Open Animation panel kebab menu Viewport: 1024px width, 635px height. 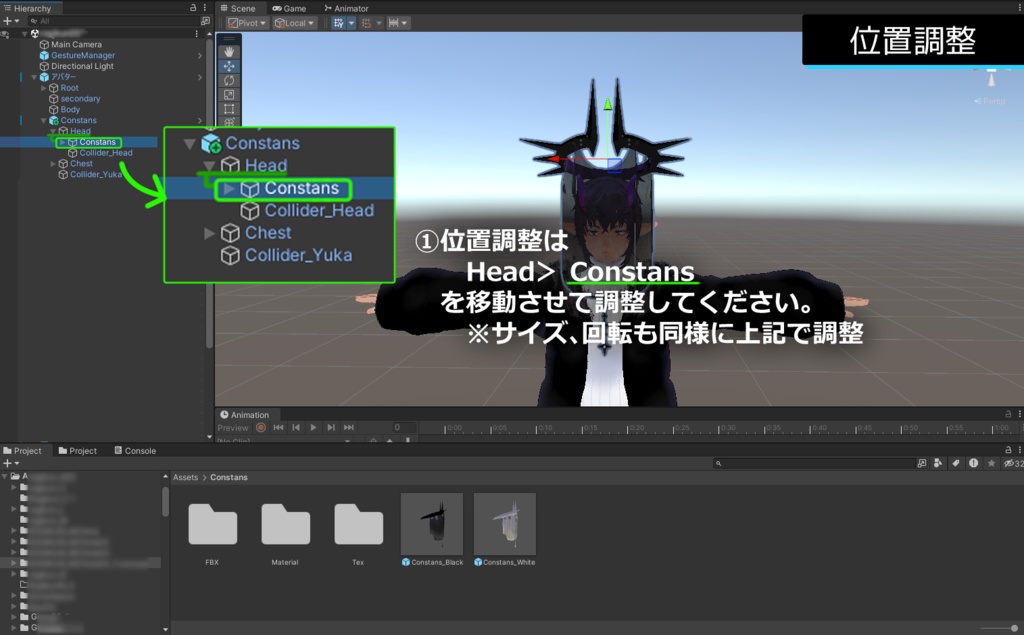tap(1019, 414)
